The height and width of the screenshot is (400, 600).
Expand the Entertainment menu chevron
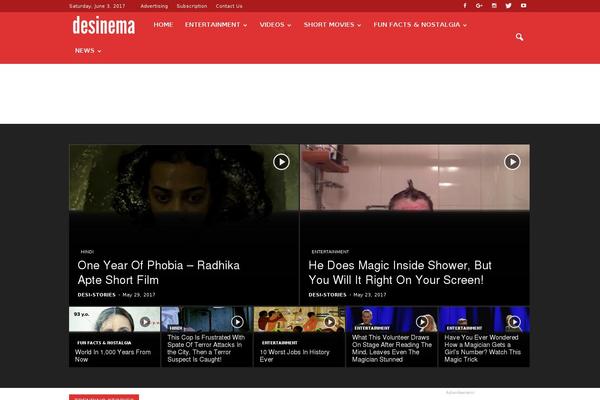pyautogui.click(x=245, y=25)
